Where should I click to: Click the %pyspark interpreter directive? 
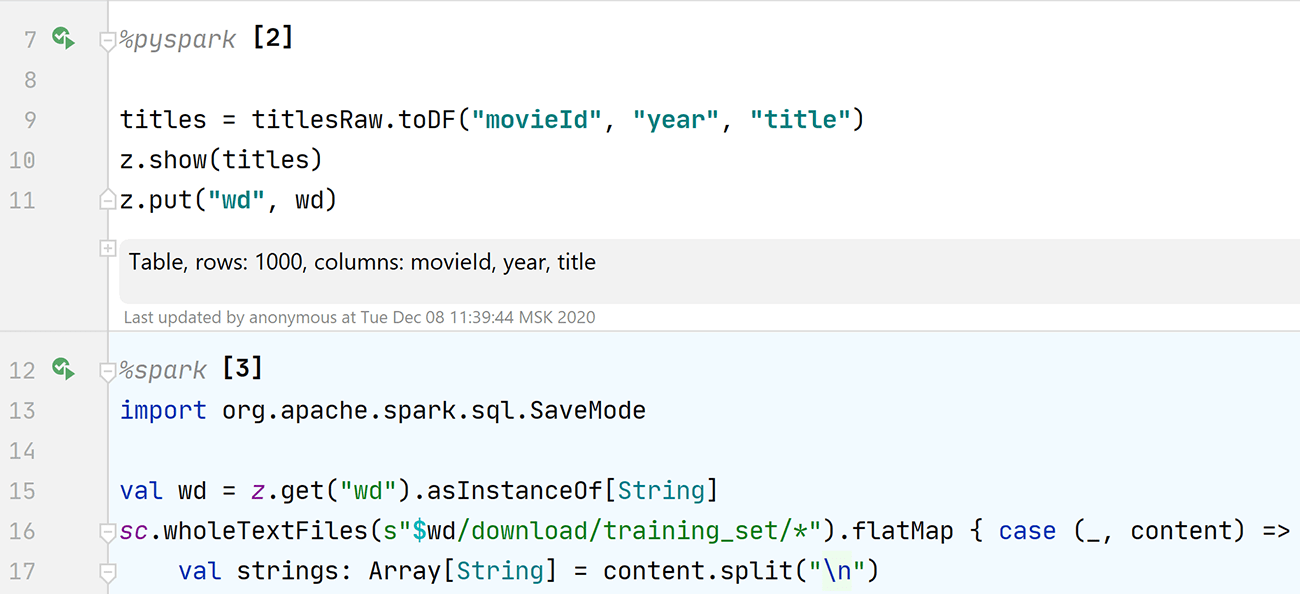tap(178, 40)
